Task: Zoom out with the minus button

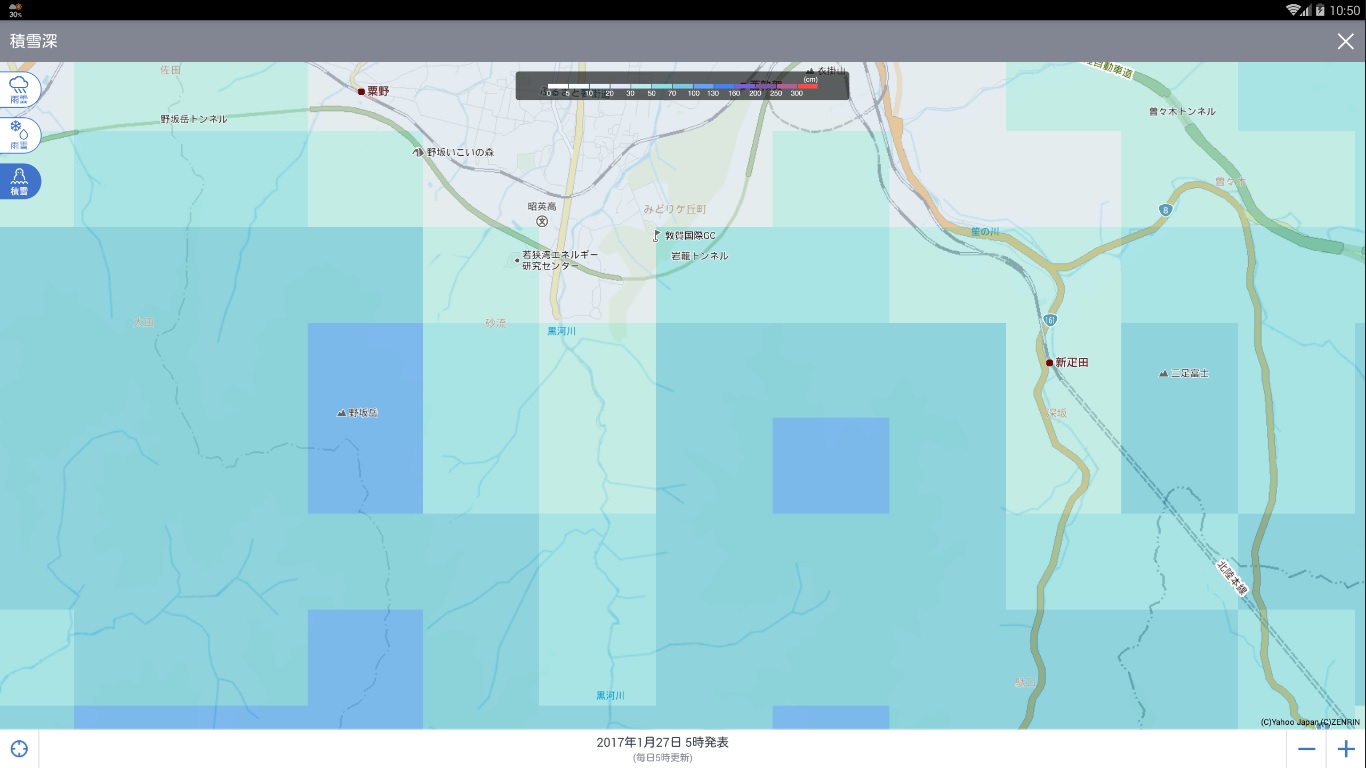Action: pos(1306,749)
